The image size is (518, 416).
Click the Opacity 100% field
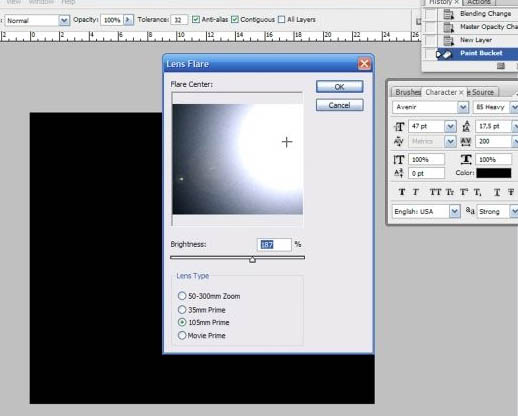click(112, 20)
